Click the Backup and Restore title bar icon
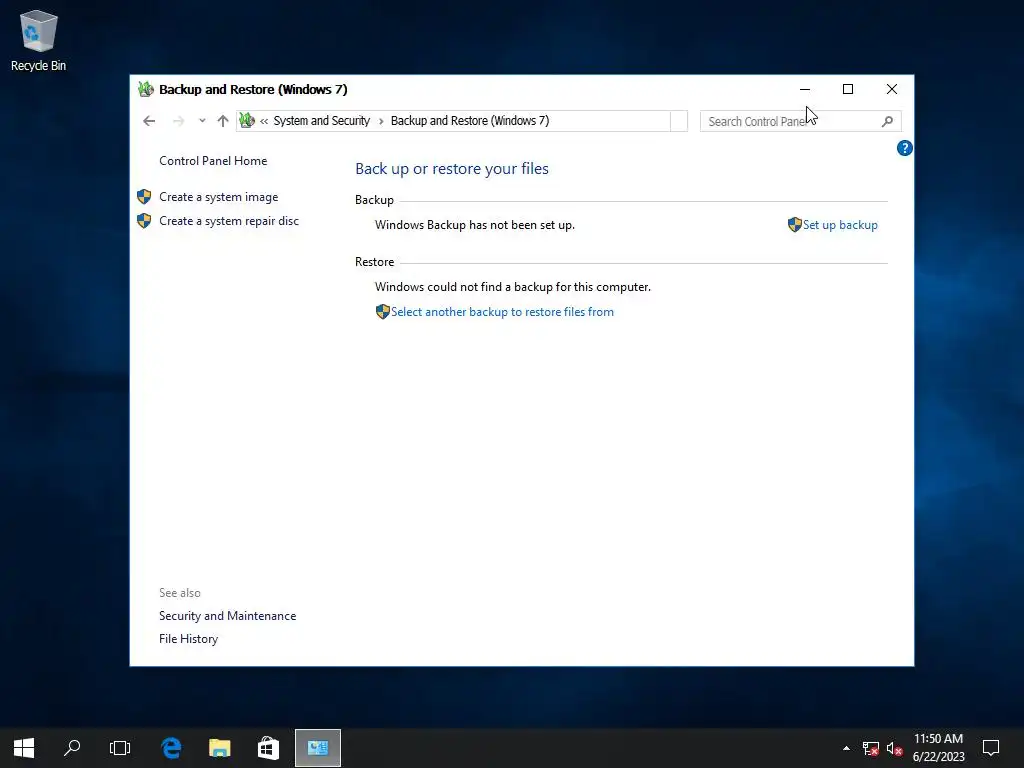This screenshot has width=1024, height=768. pos(146,89)
